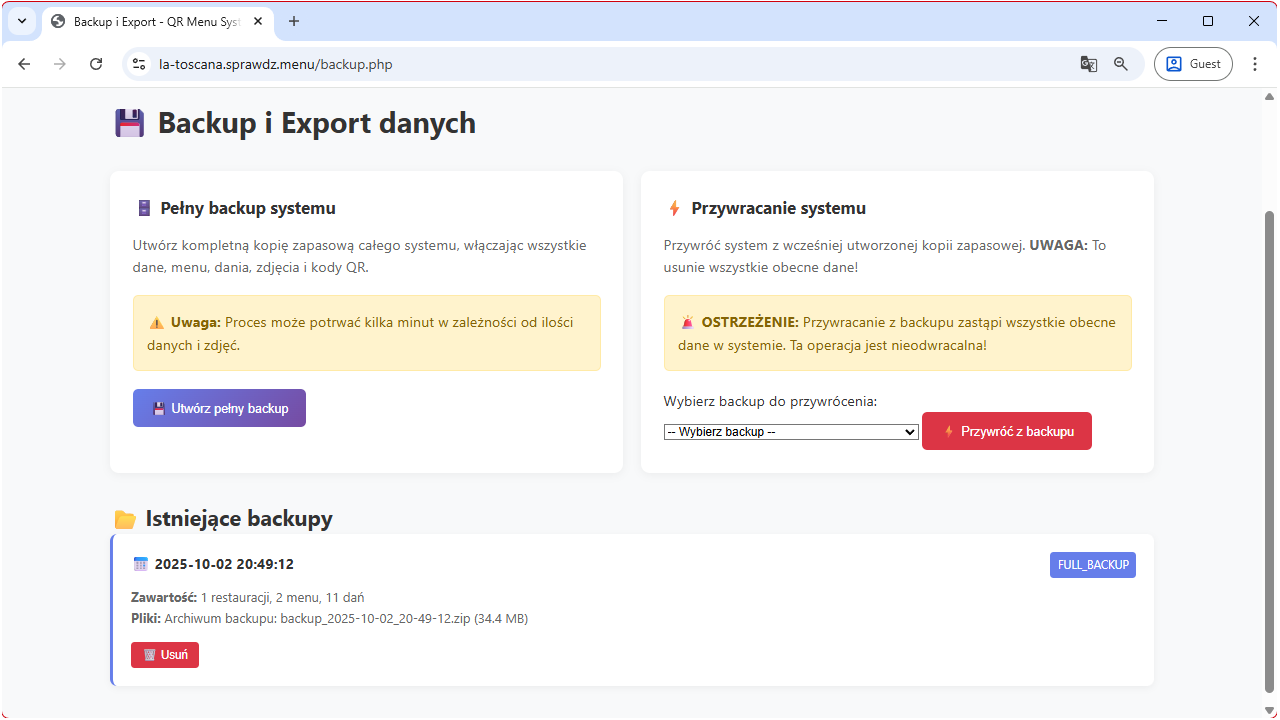1280x720 pixels.
Task: Click the forward navigation arrow
Action: point(60,63)
